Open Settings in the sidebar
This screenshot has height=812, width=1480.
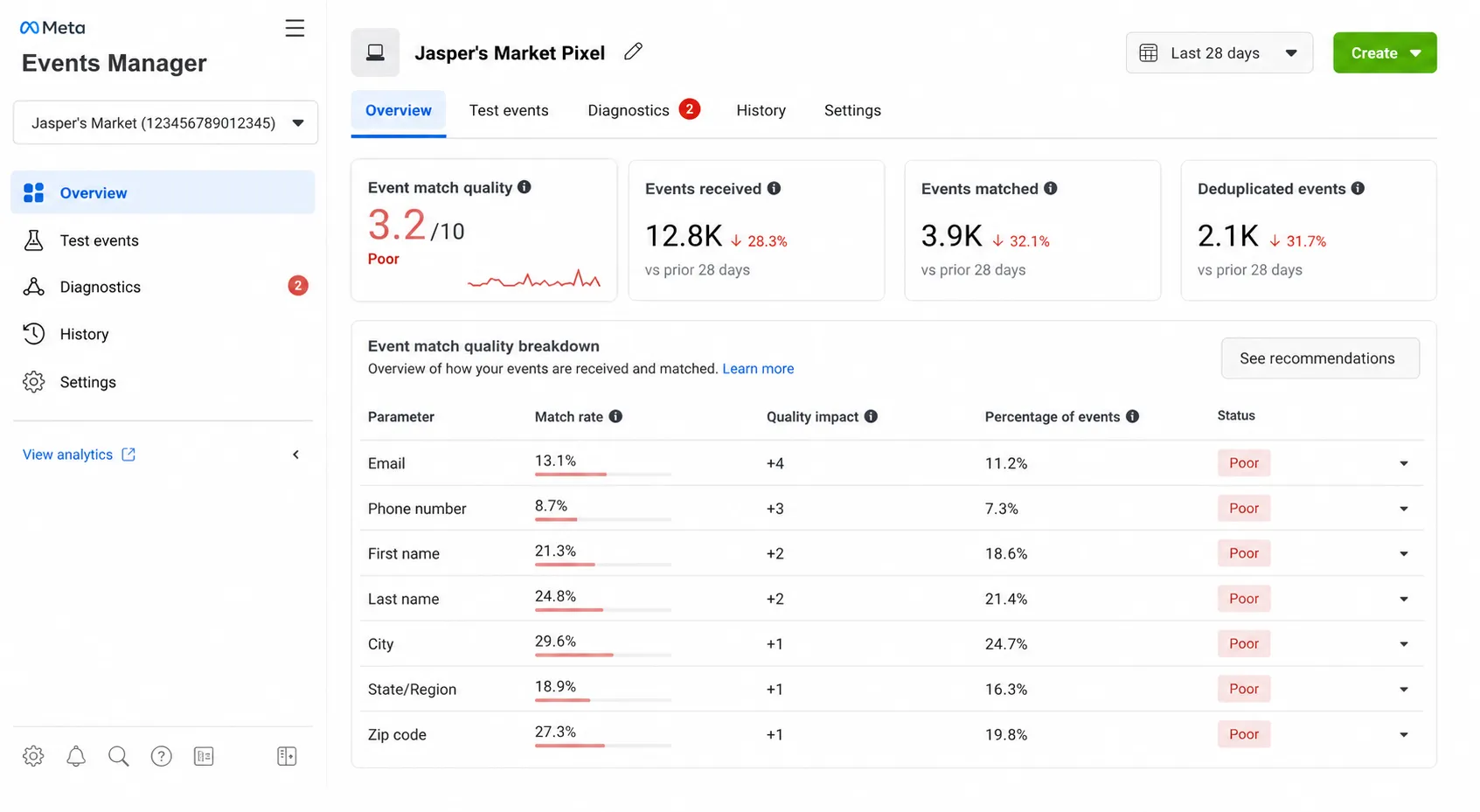coord(163,382)
